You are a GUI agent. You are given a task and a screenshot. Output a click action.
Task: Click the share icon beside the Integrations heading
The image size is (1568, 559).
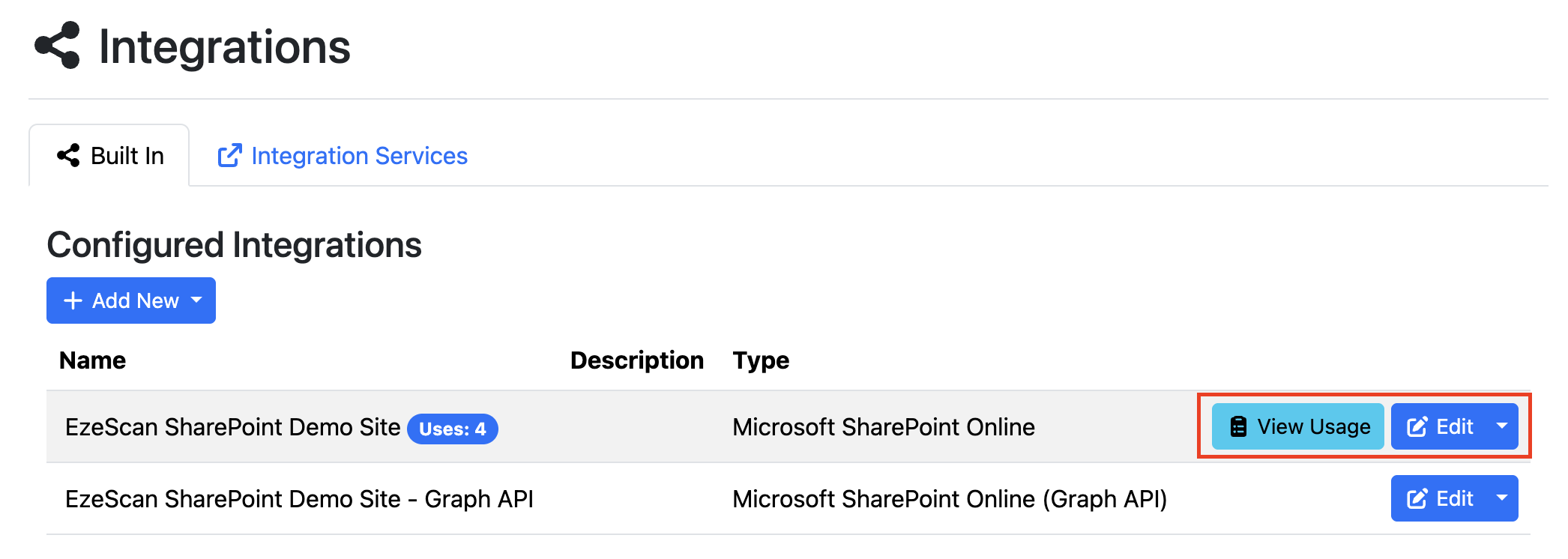(x=57, y=46)
